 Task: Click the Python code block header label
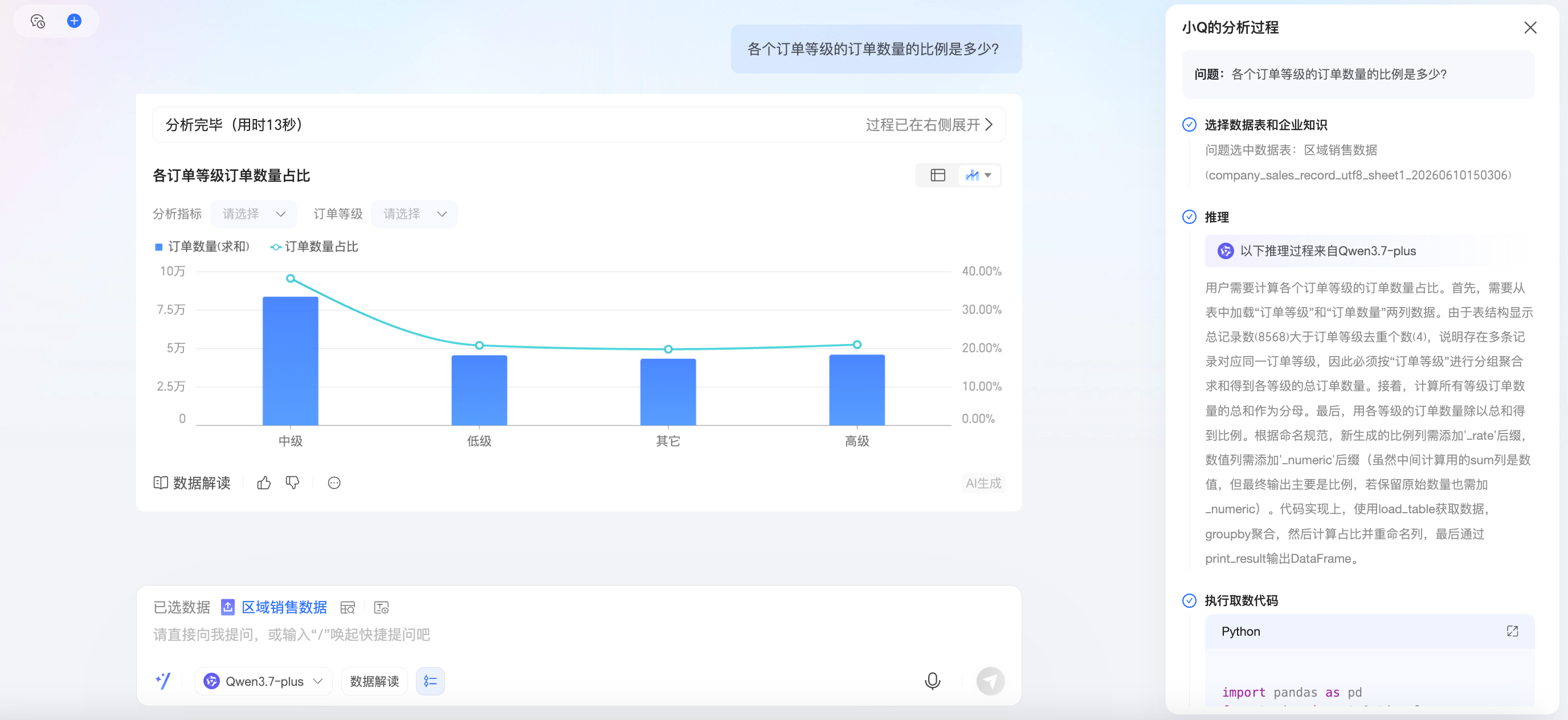coord(1240,631)
